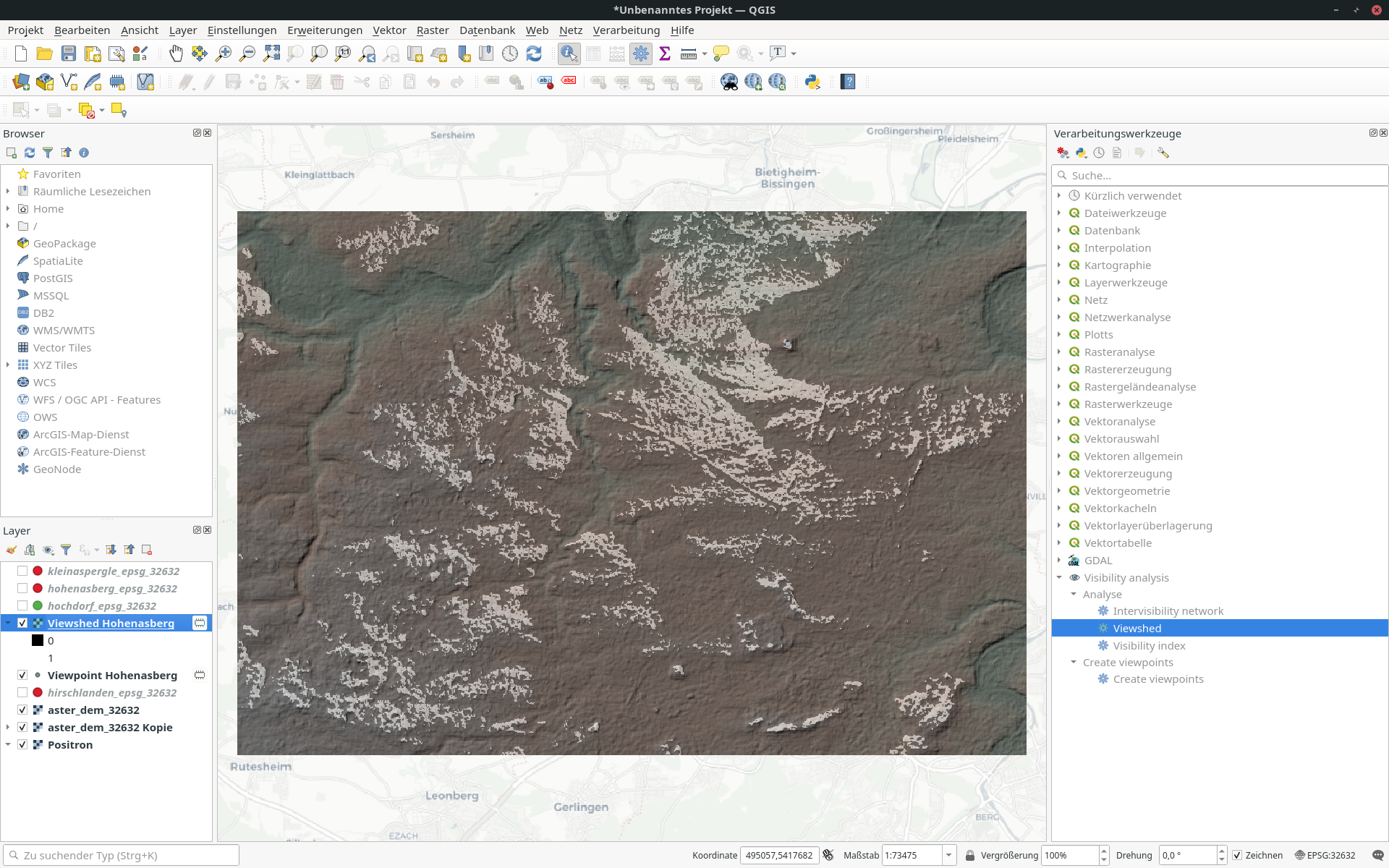Collapse the Visibility analysis group
The image size is (1389, 868).
point(1059,577)
